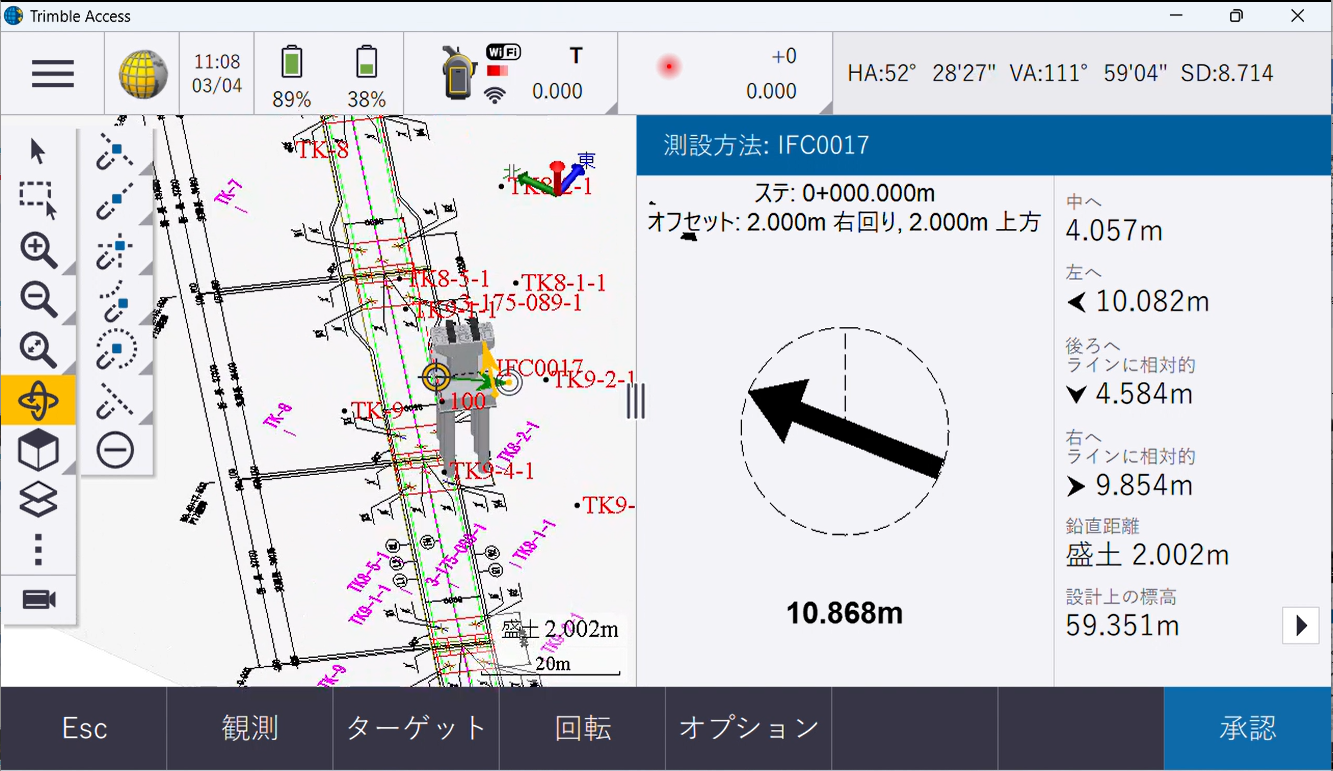Image resolution: width=1333 pixels, height=771 pixels.
Task: Open the predefined view cube
Action: click(38, 451)
